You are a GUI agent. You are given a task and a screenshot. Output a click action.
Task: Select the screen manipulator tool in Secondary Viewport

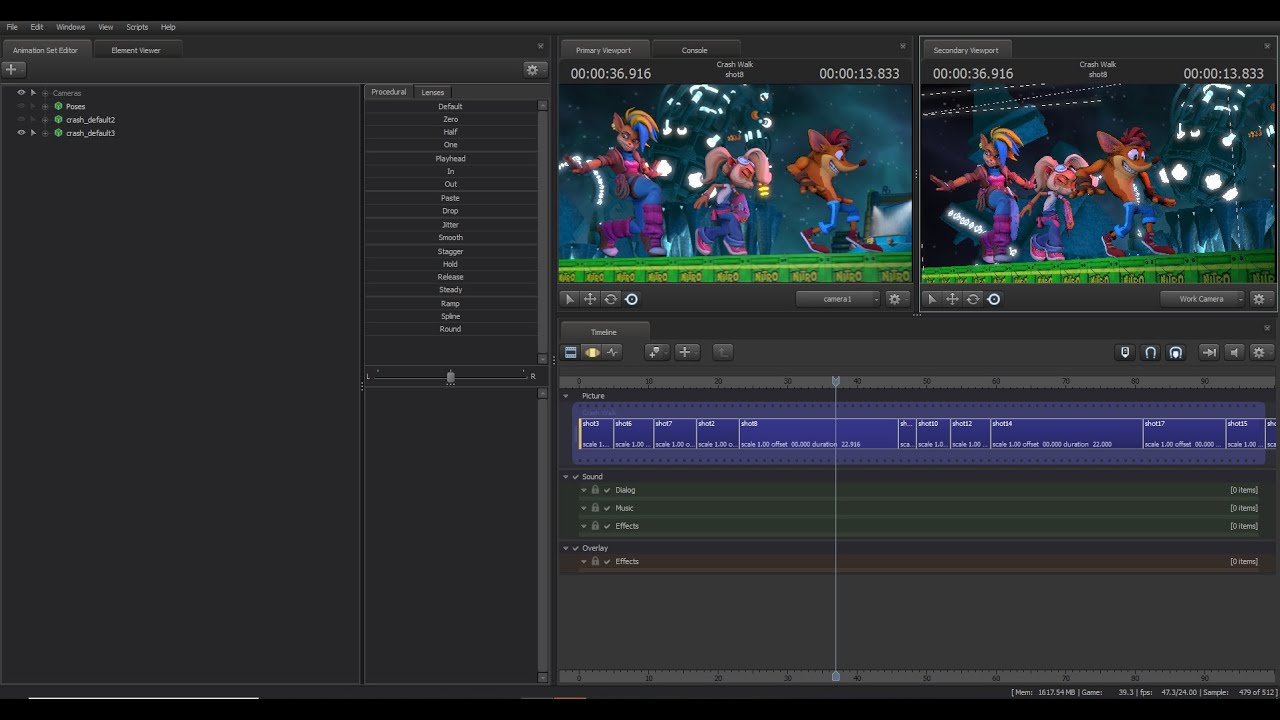pyautogui.click(x=993, y=299)
